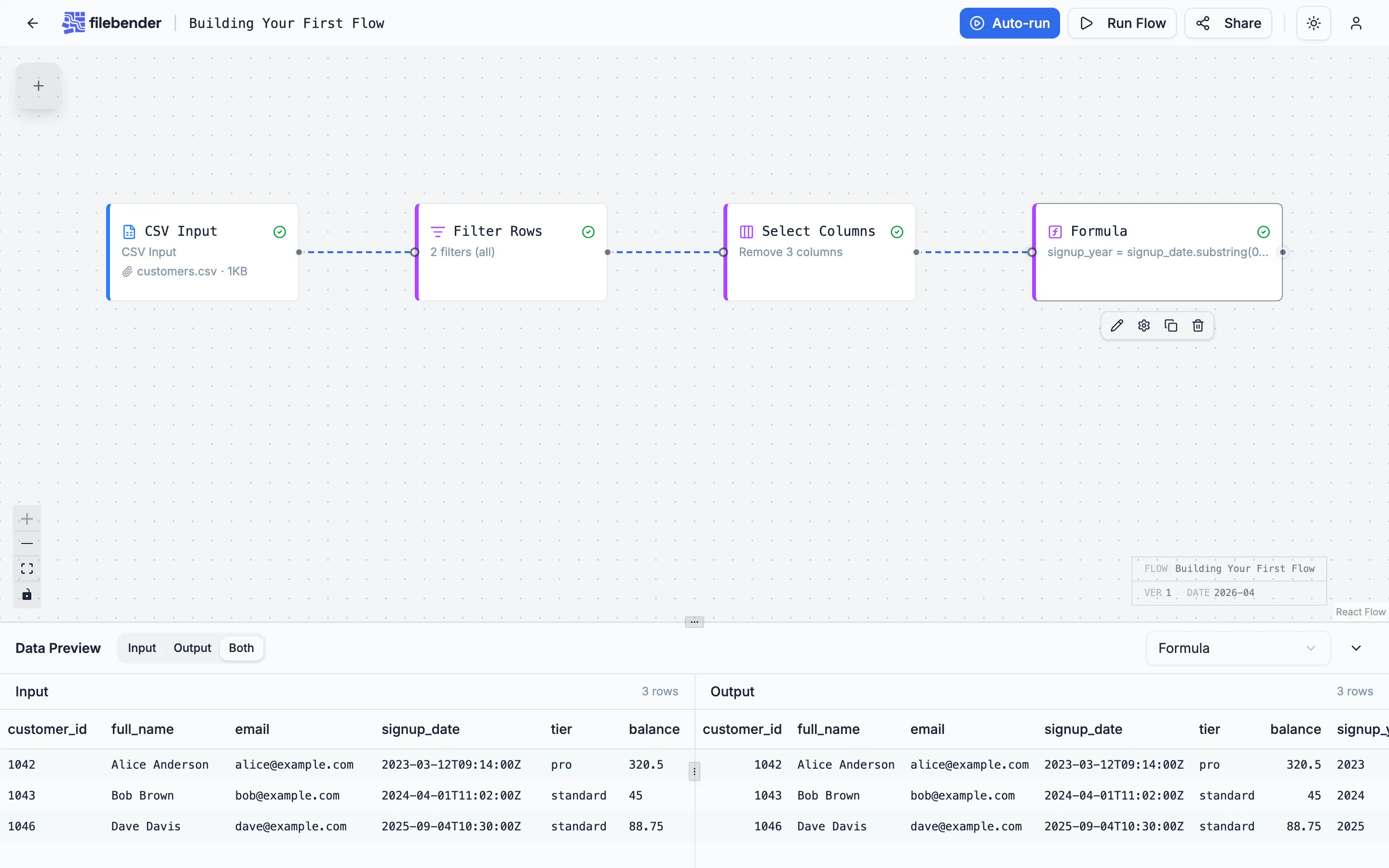Click the Remove 3 columns description
Viewport: 1389px width, 868px height.
click(790, 252)
